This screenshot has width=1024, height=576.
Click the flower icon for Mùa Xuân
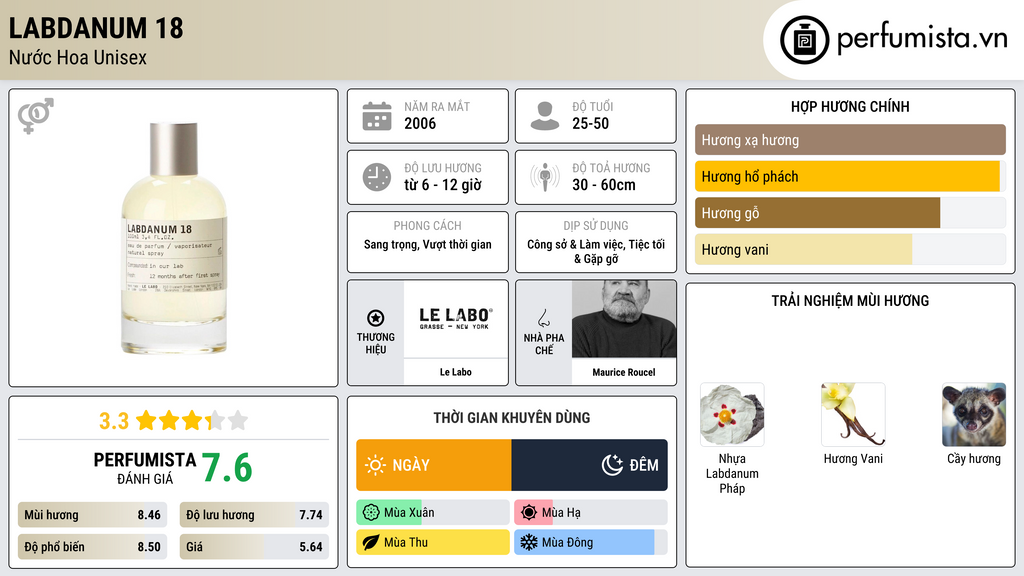coord(370,513)
